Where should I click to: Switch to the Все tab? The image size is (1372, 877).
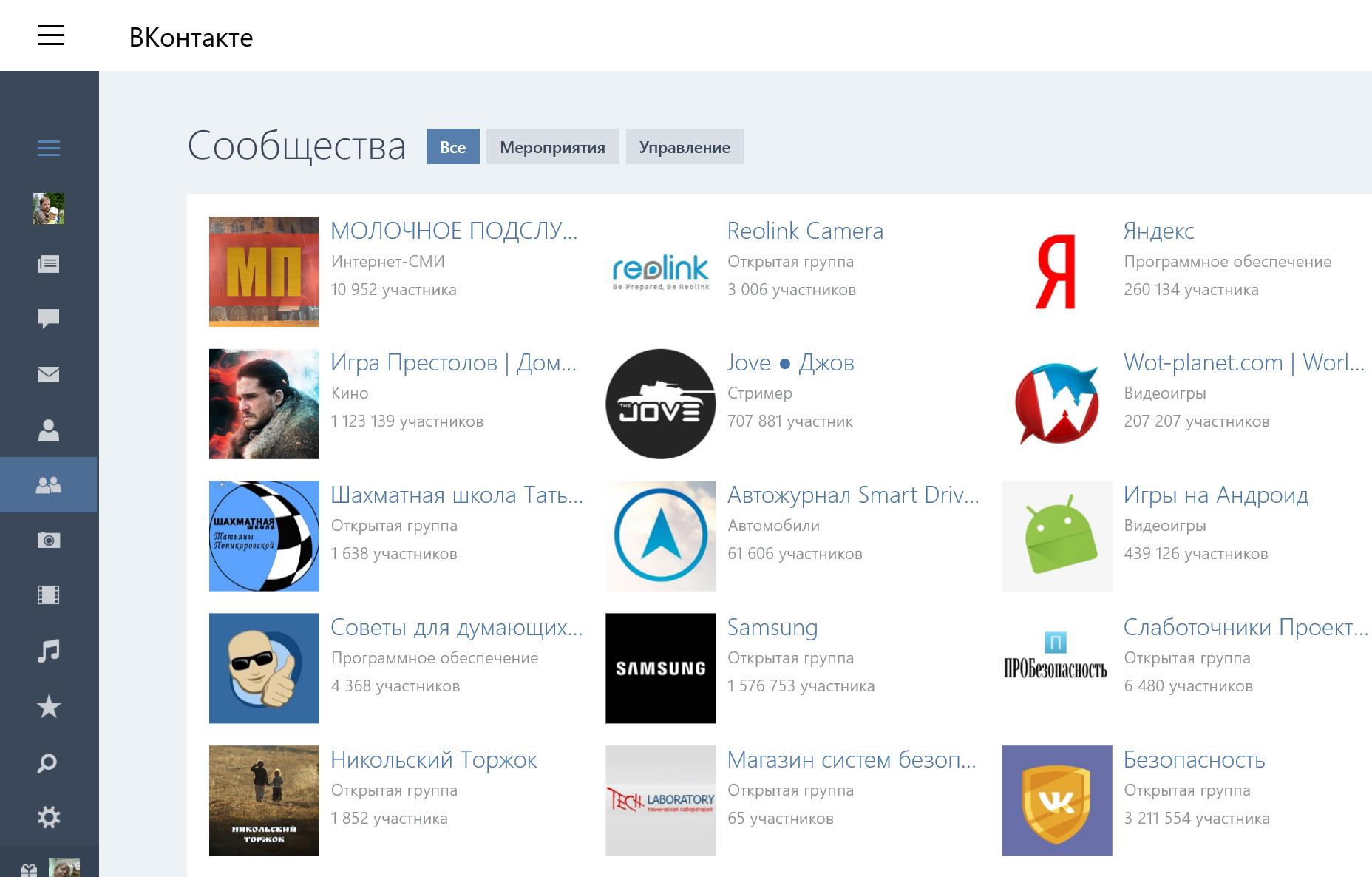pos(453,146)
